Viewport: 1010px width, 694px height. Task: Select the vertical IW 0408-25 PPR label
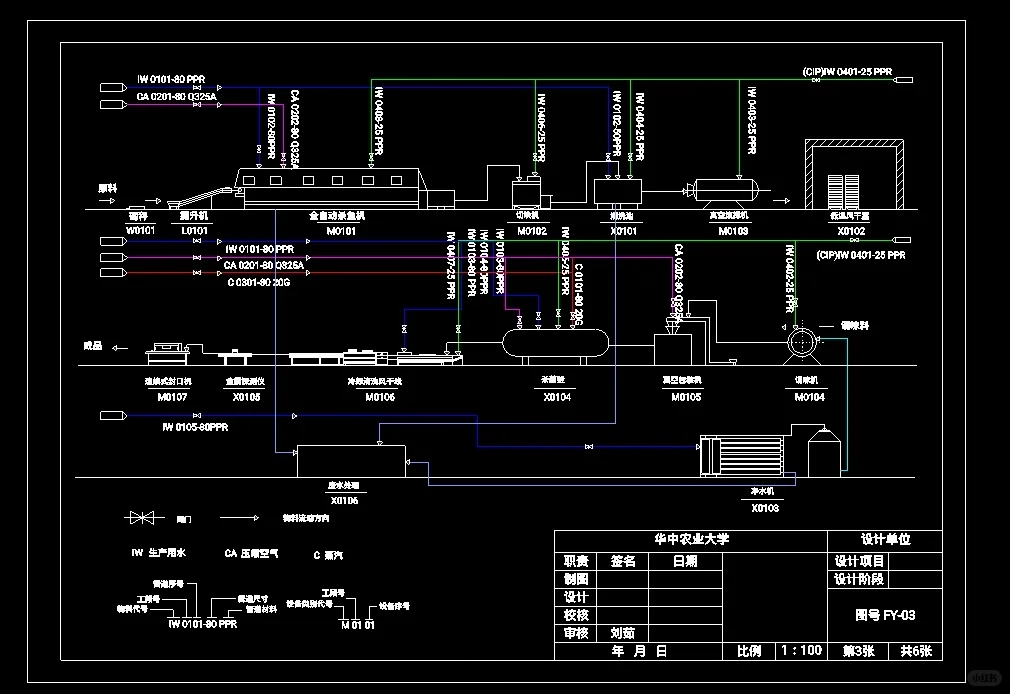tap(379, 120)
